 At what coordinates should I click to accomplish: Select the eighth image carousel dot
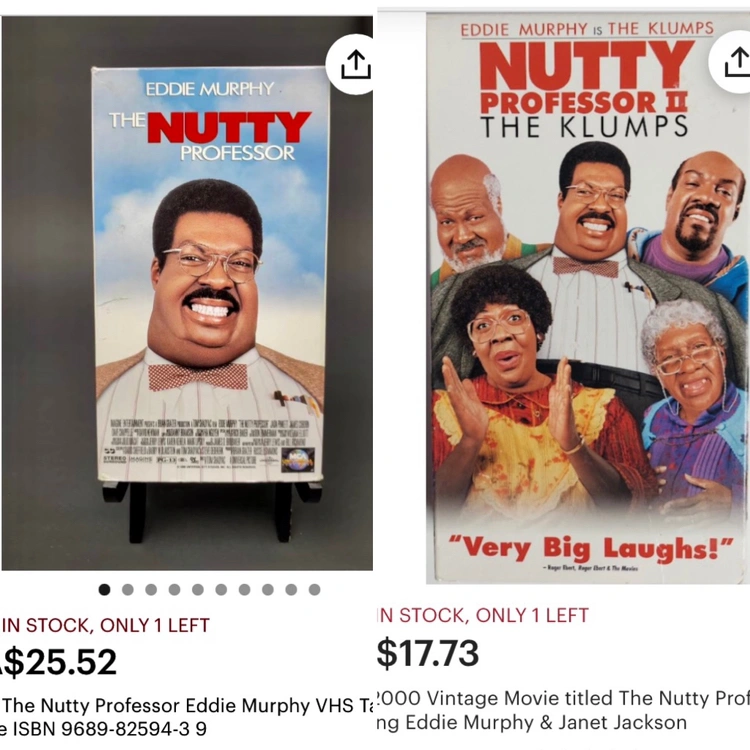click(268, 590)
